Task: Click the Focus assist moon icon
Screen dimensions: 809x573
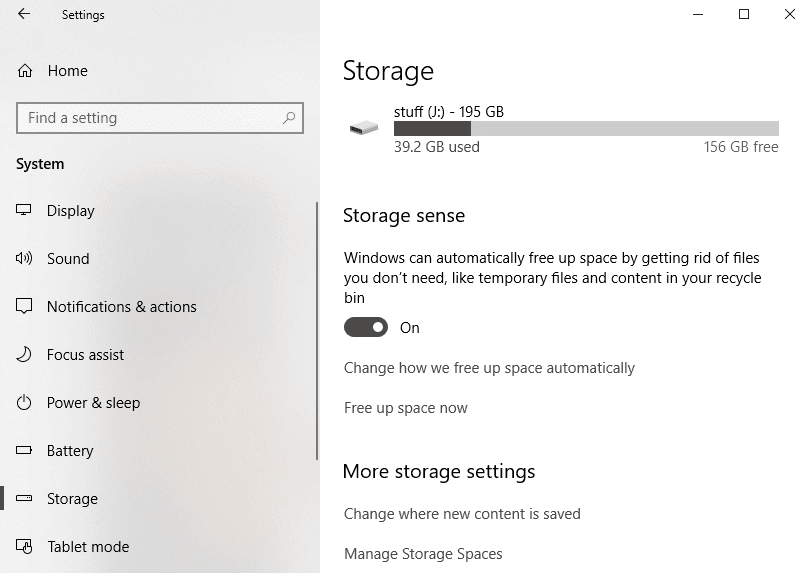Action: coord(25,355)
